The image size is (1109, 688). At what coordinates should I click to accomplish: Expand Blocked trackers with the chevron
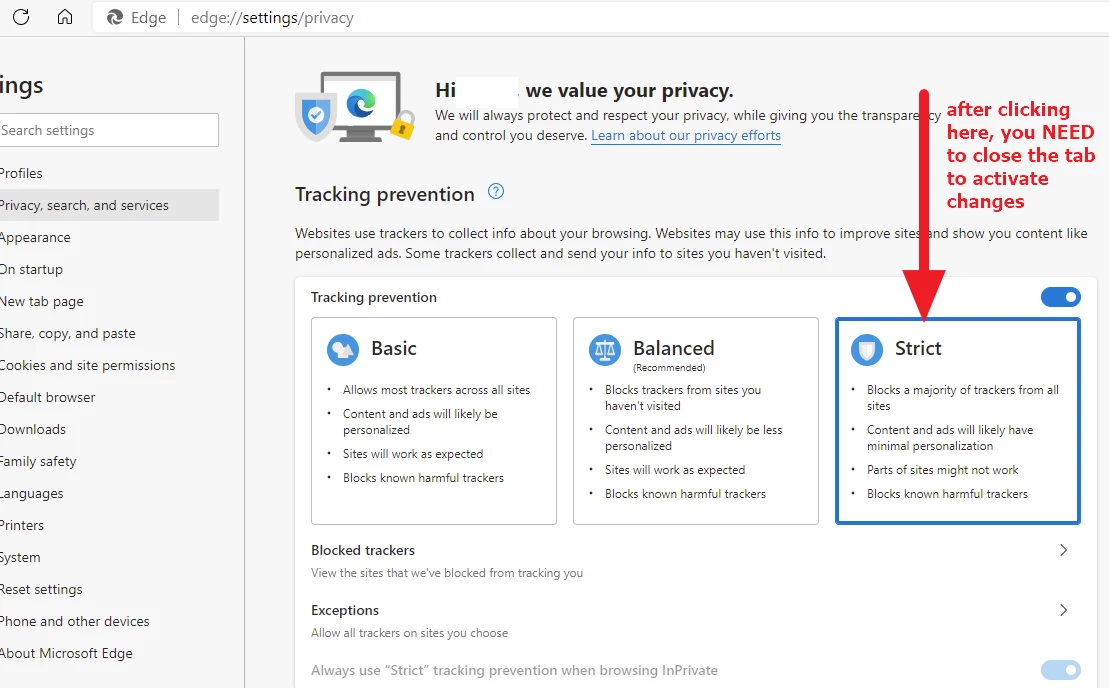[x=1063, y=550]
